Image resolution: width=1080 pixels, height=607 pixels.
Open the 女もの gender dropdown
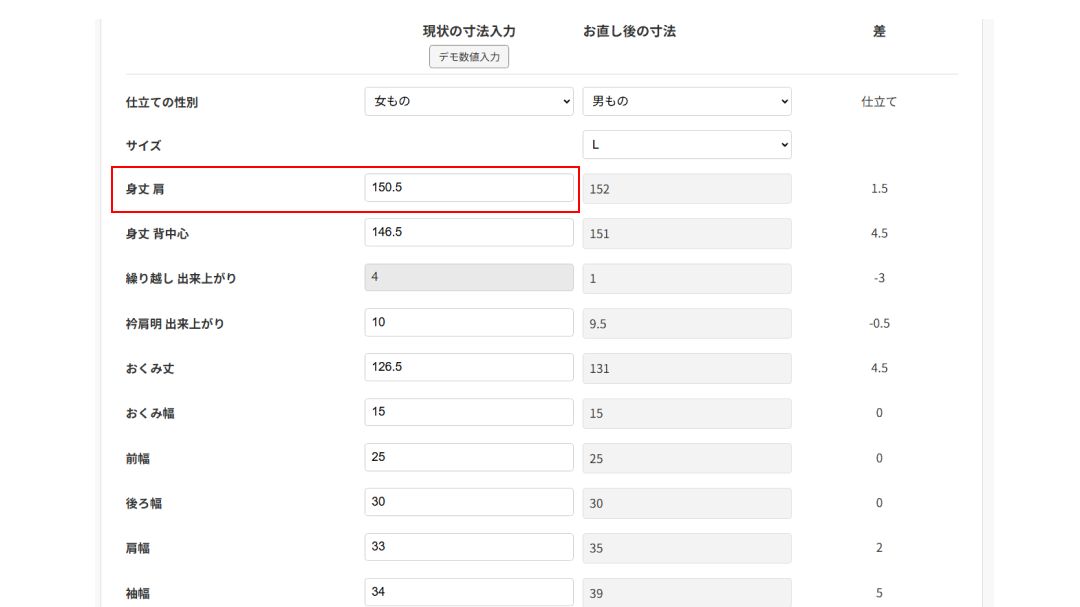click(x=469, y=101)
